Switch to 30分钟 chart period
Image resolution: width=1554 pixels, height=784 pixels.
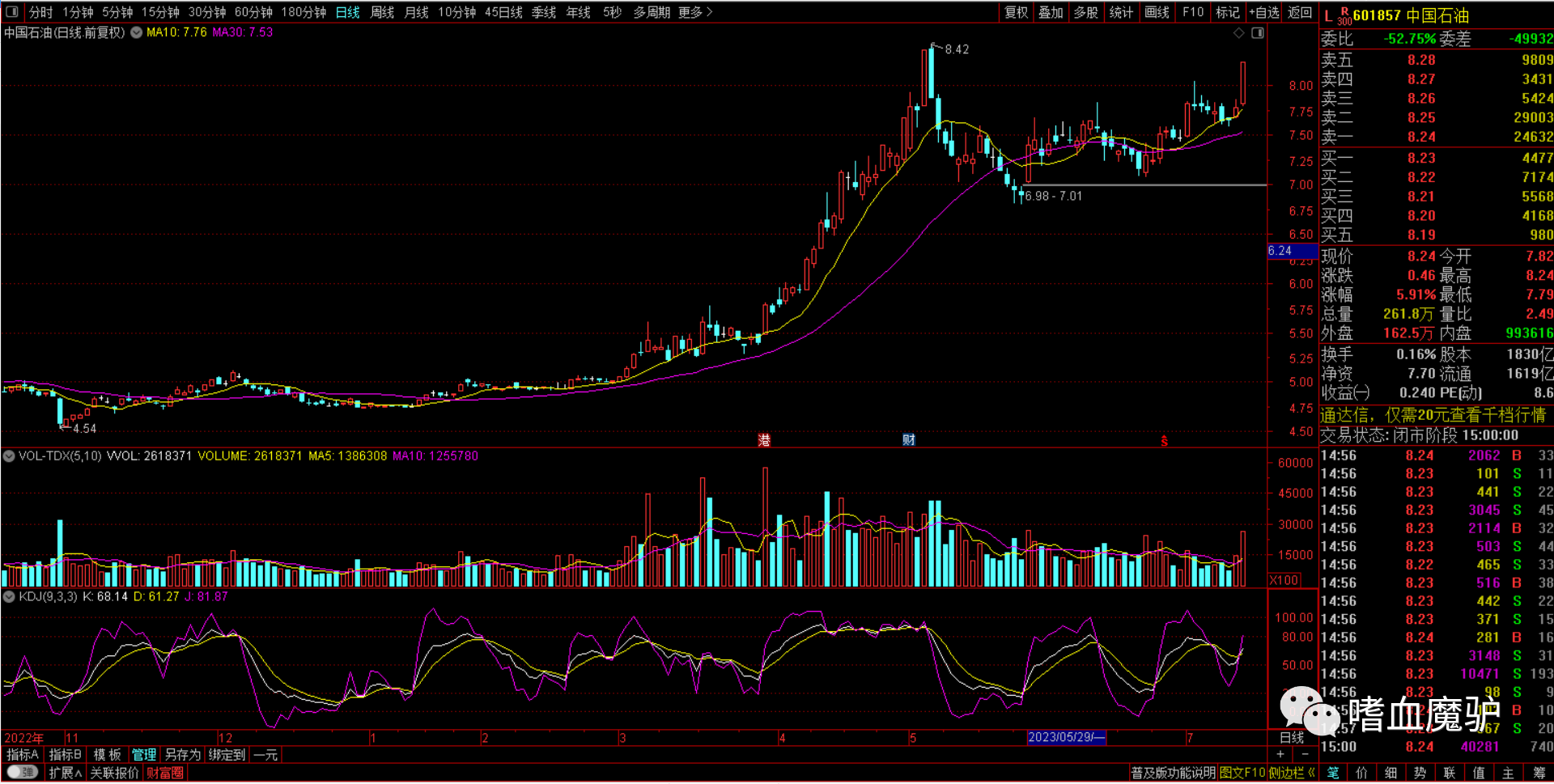tap(207, 12)
